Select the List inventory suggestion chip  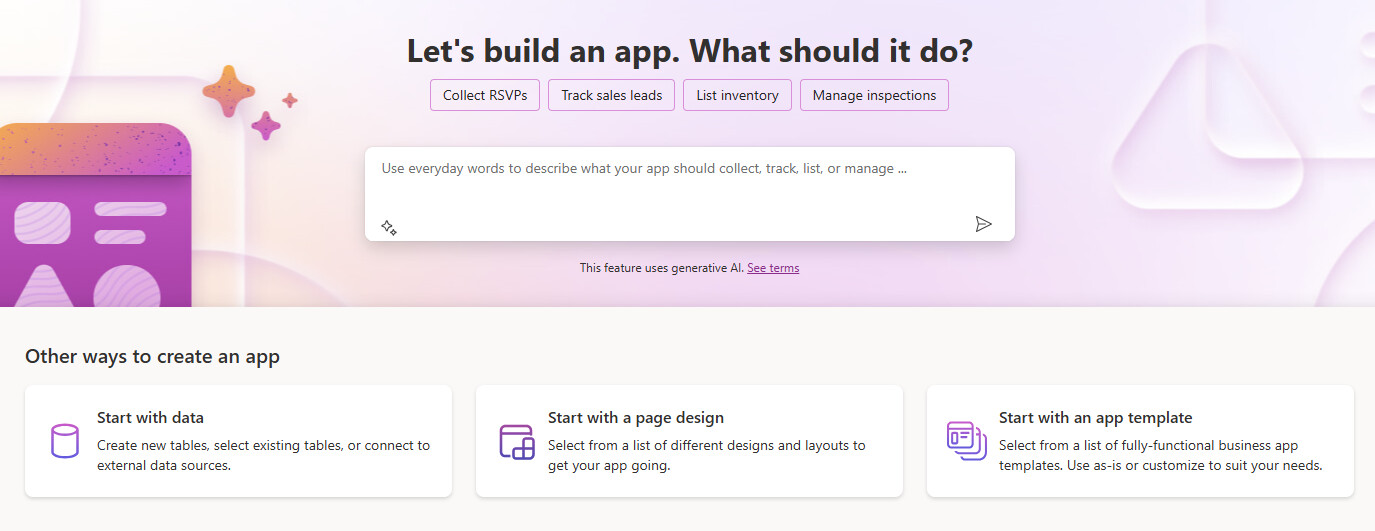pos(737,96)
